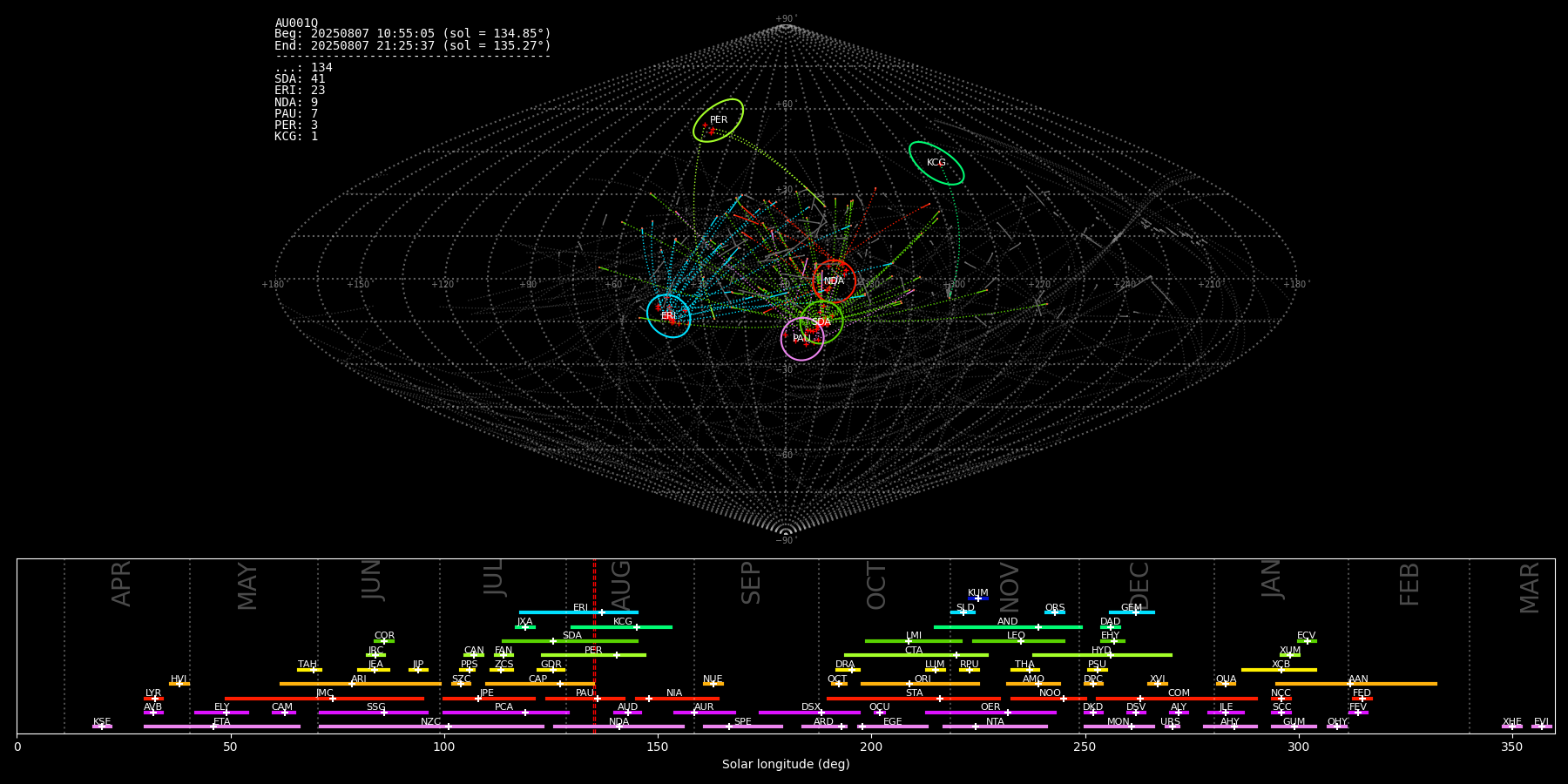The width and height of the screenshot is (1568, 784).
Task: Click the 'Solar longitude (deg)' axis label
Action: click(786, 764)
